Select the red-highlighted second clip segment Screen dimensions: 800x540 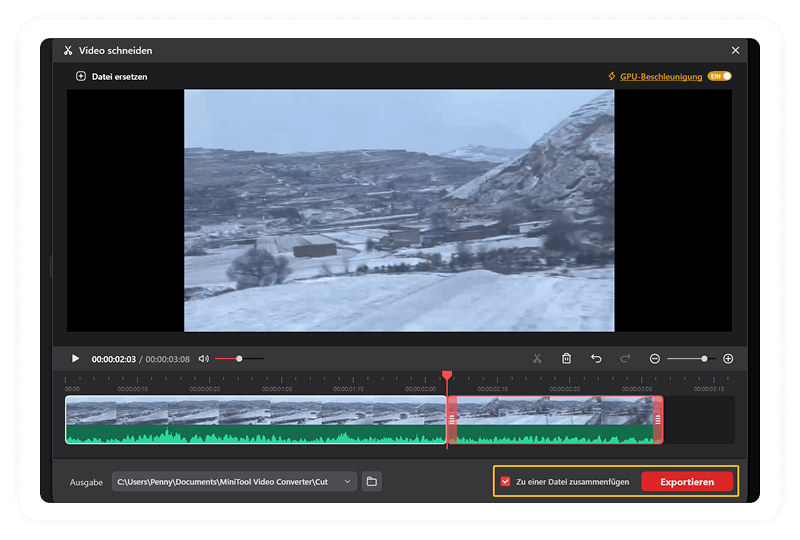[555, 420]
